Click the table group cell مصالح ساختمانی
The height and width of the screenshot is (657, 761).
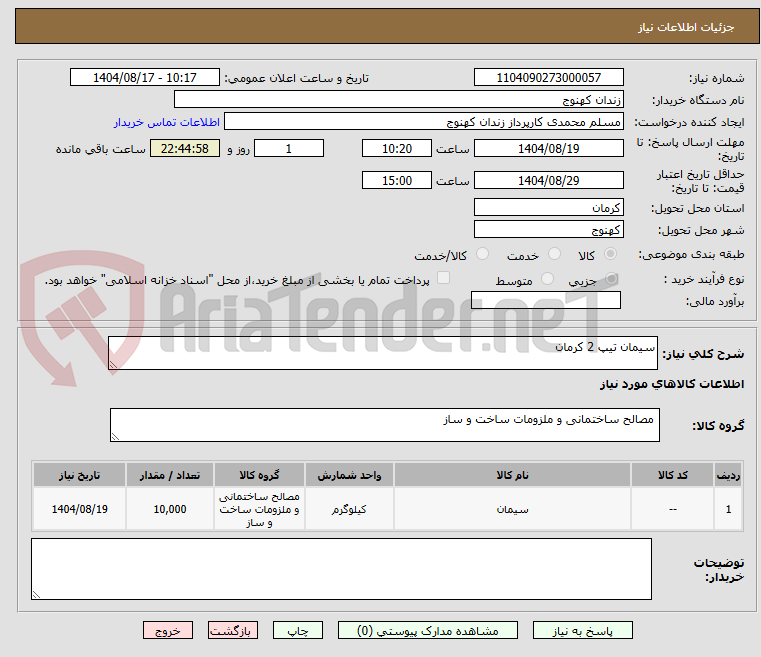click(259, 509)
